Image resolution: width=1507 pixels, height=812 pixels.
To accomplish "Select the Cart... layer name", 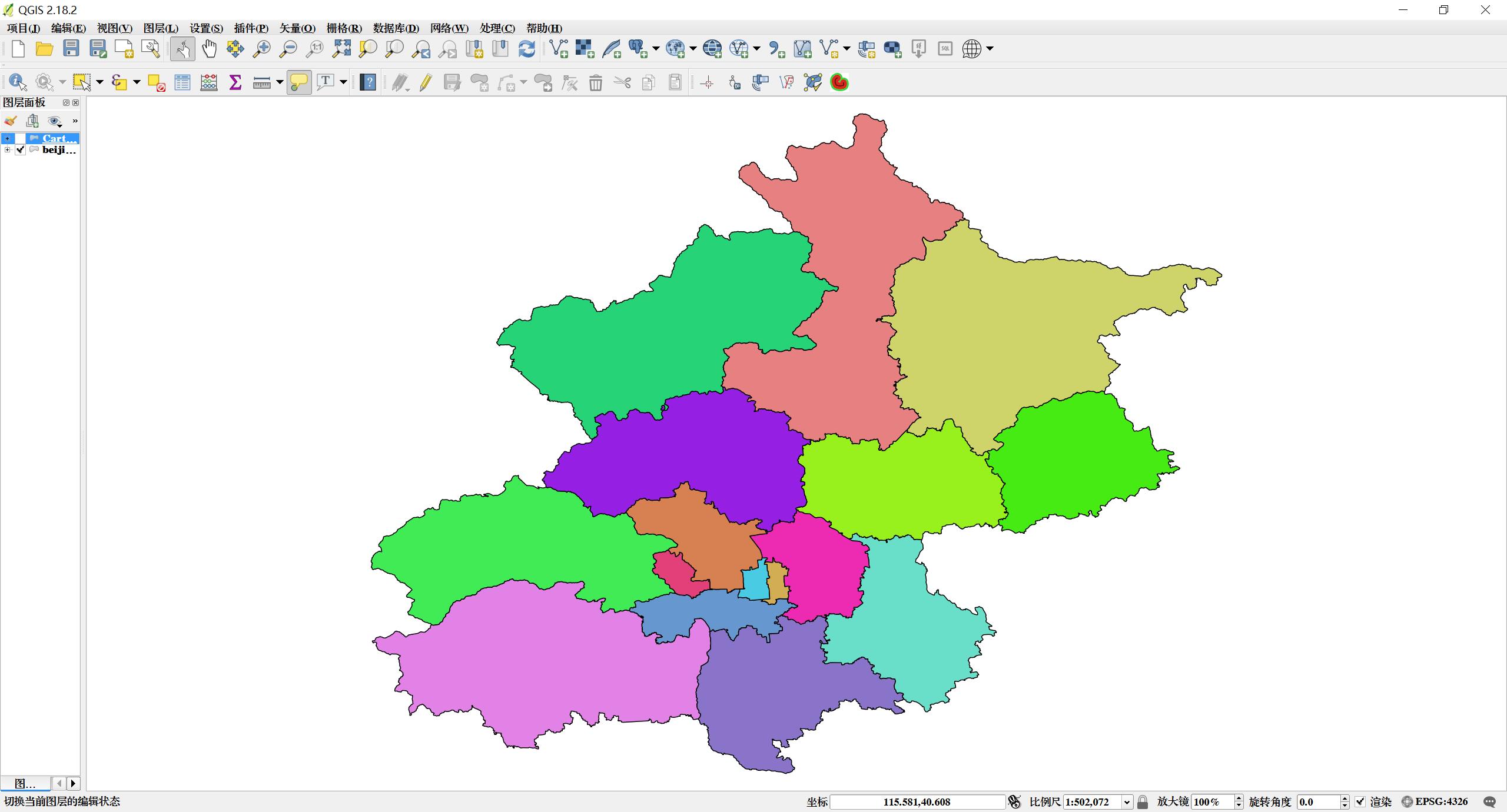I will coord(59,138).
